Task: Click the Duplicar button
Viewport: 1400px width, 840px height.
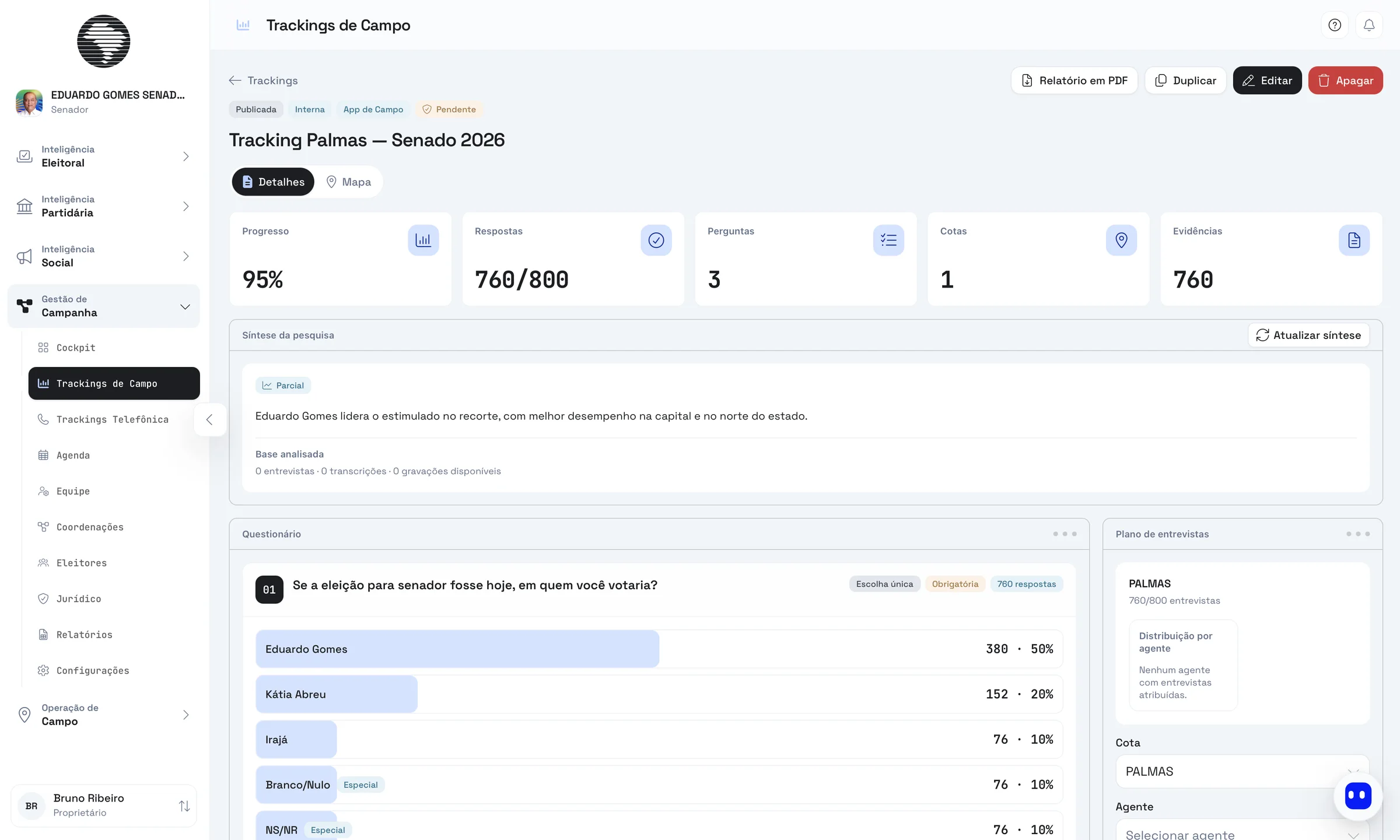Action: 1185,80
